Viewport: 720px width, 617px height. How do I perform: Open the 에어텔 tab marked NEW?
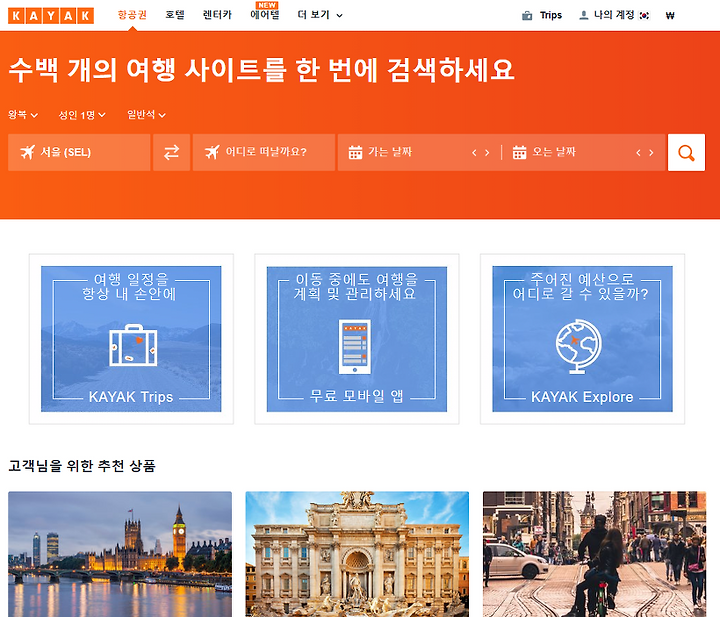(x=265, y=15)
